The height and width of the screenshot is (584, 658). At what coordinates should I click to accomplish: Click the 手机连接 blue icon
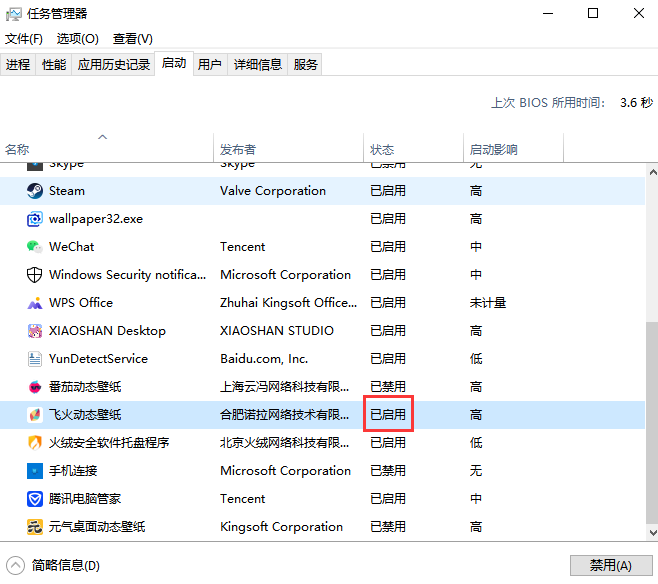click(35, 471)
